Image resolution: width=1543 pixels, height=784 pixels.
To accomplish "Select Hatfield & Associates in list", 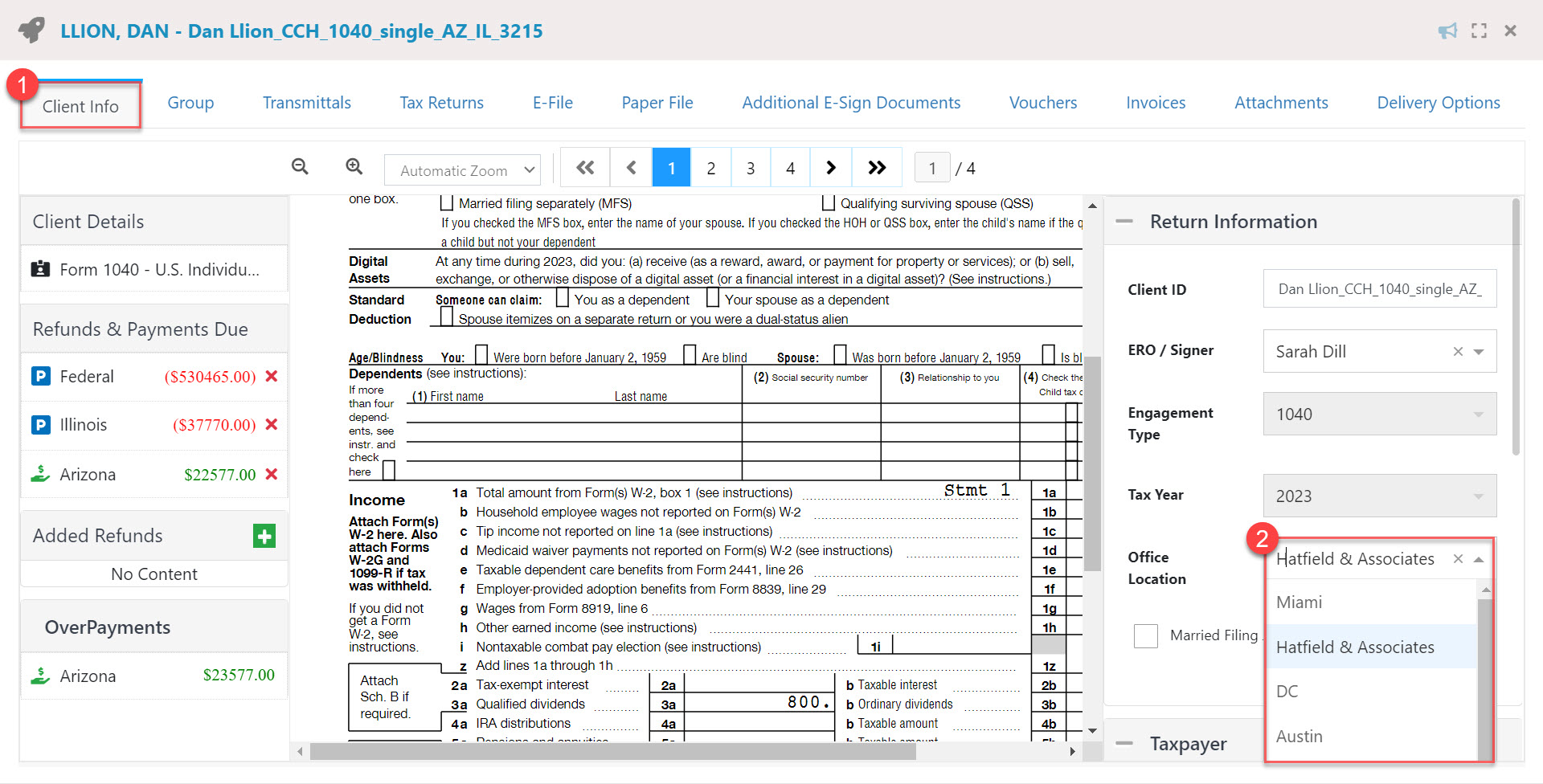I will 1372,647.
